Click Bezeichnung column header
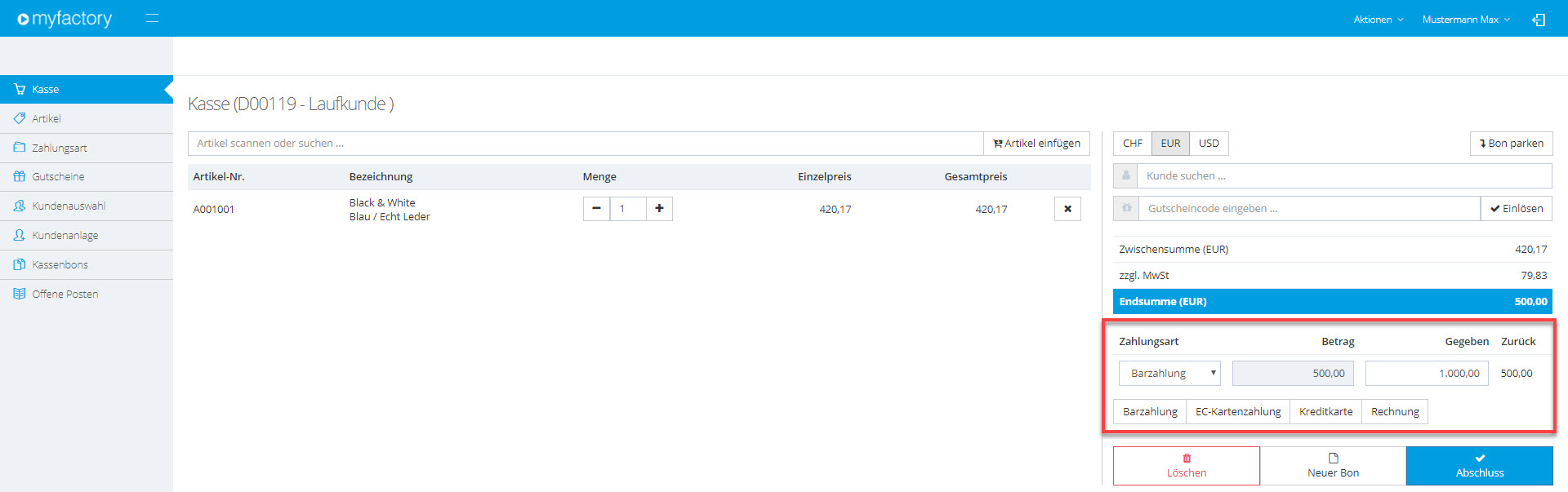The width and height of the screenshot is (1568, 492). point(381,177)
